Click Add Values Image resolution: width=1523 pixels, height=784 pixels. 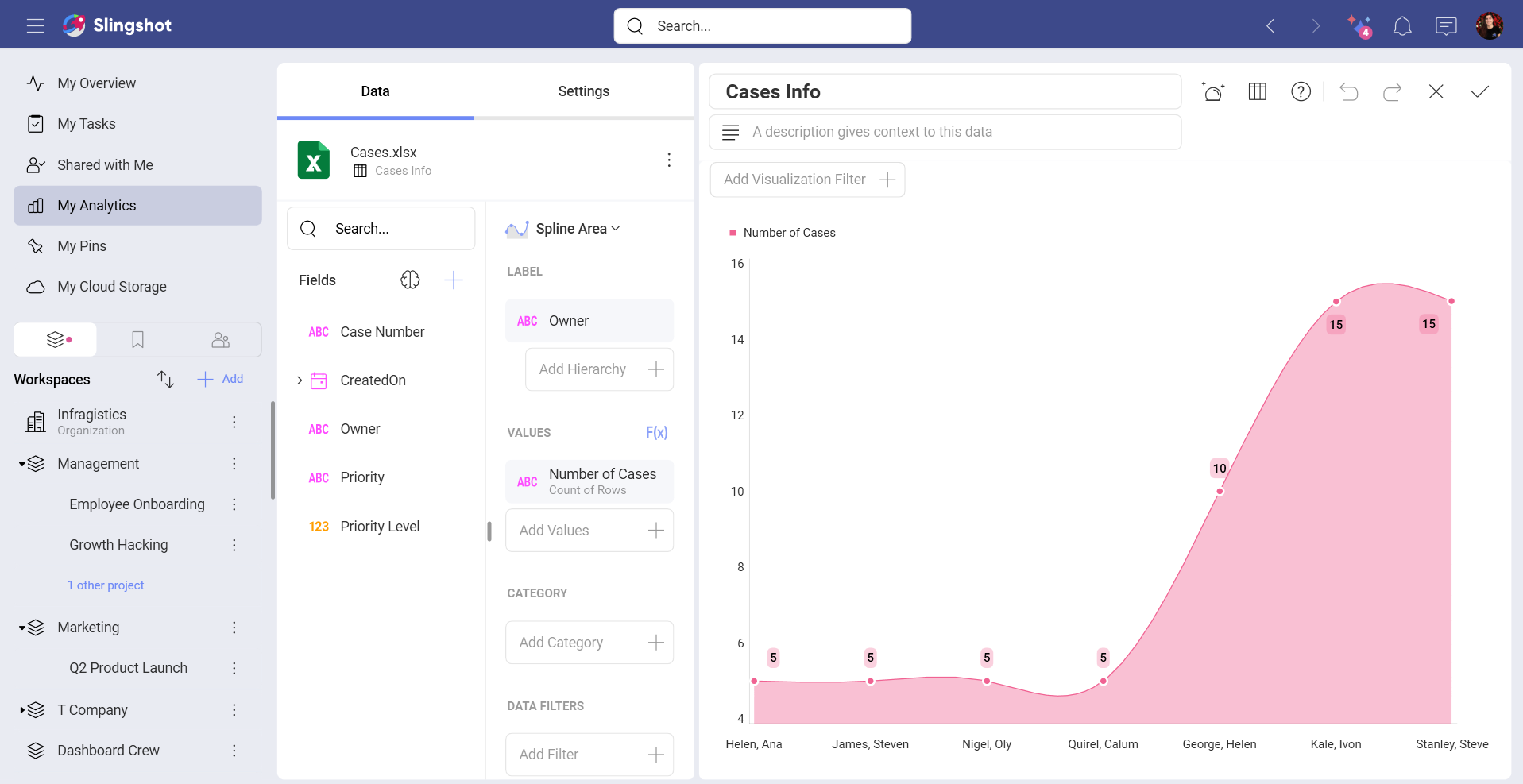coord(589,531)
